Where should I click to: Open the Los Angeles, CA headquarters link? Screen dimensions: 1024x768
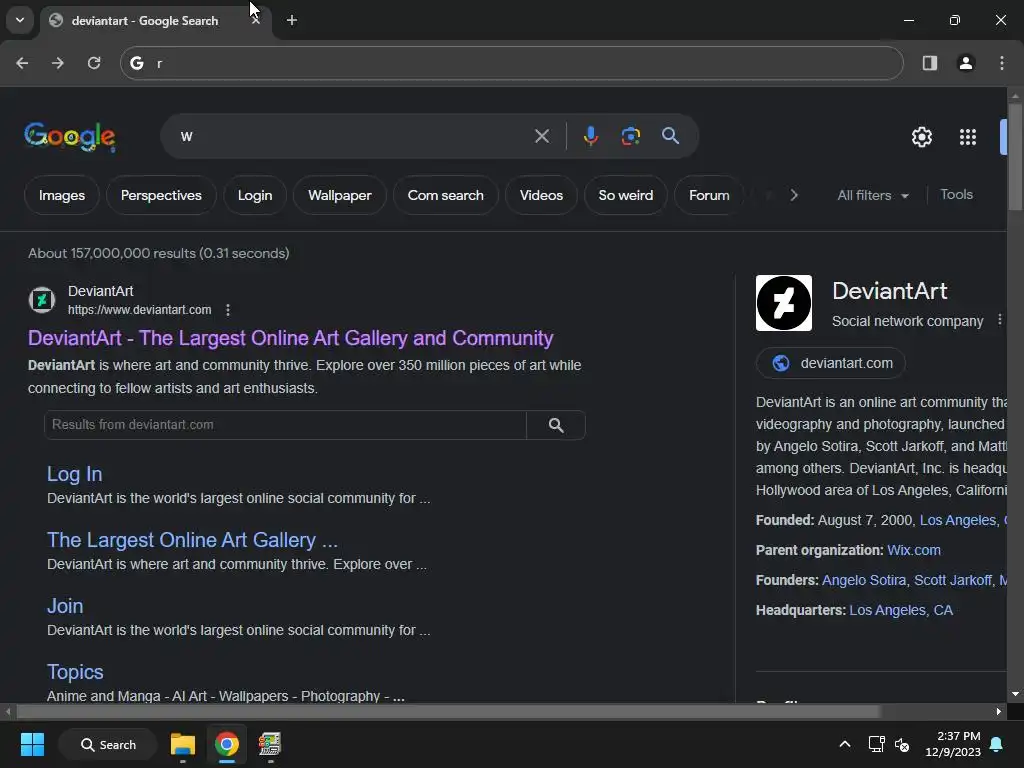901,611
